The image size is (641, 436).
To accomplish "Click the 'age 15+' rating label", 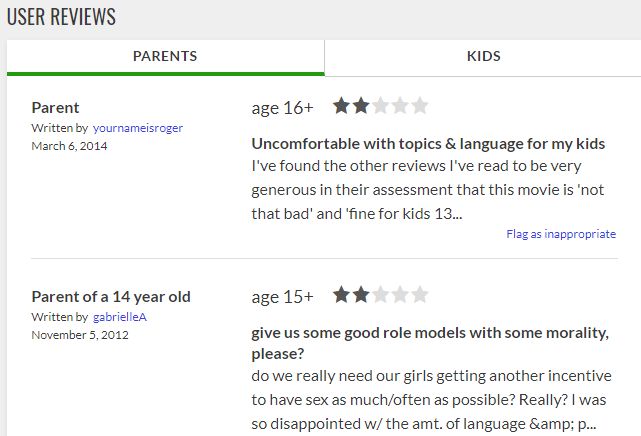I will 282,296.
